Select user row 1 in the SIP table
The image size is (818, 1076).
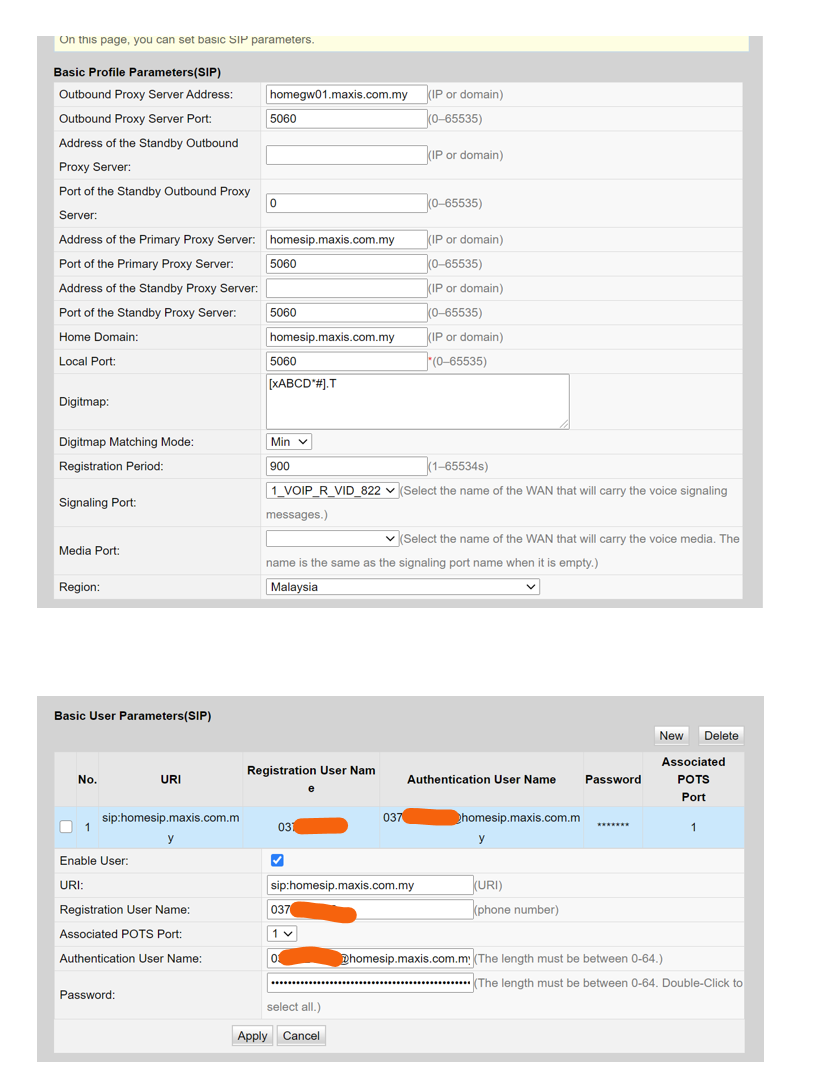(399, 827)
